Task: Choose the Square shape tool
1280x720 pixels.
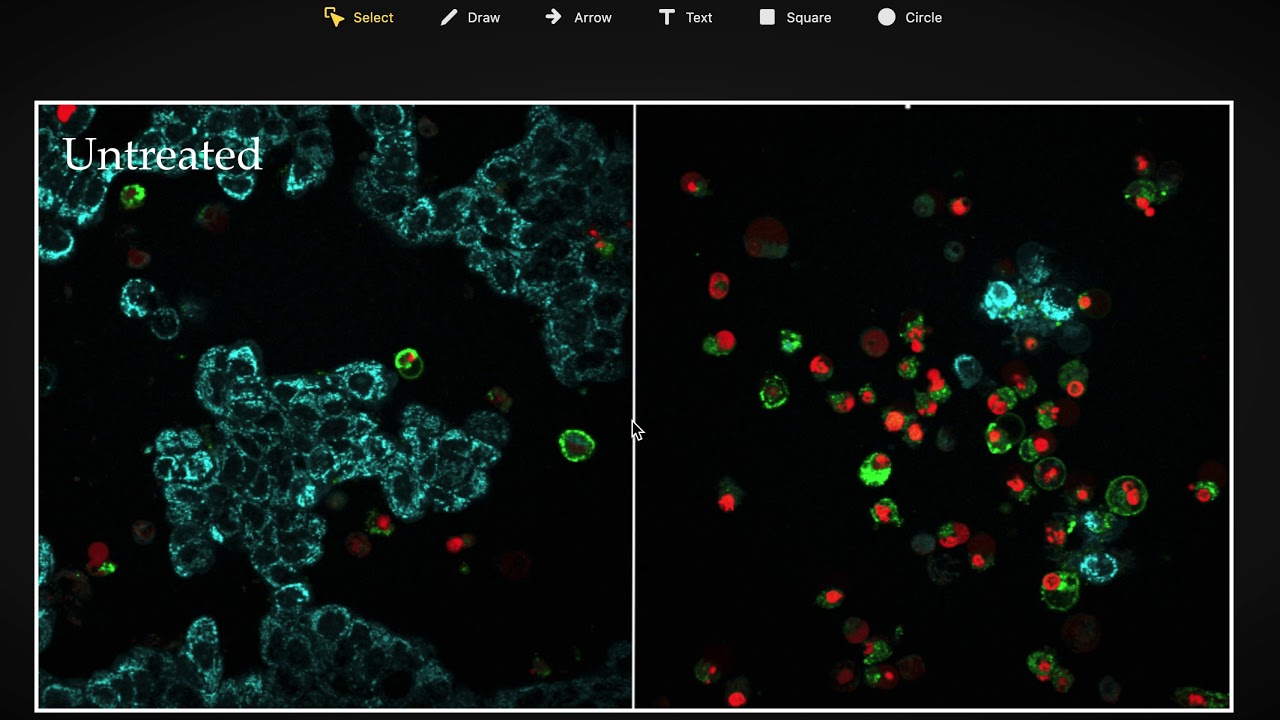Action: (795, 17)
